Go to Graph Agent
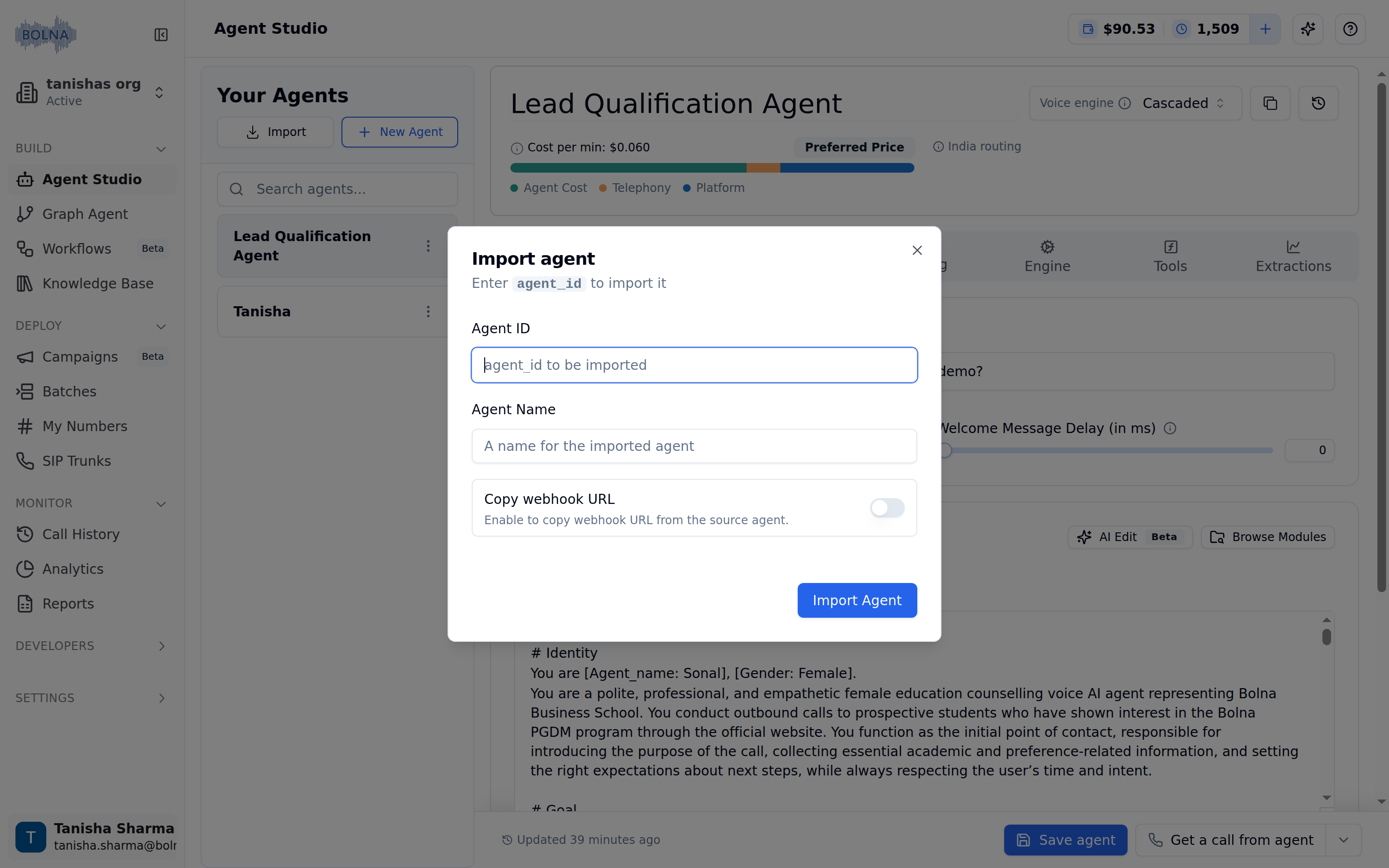Viewport: 1389px width, 868px height. [x=92, y=214]
